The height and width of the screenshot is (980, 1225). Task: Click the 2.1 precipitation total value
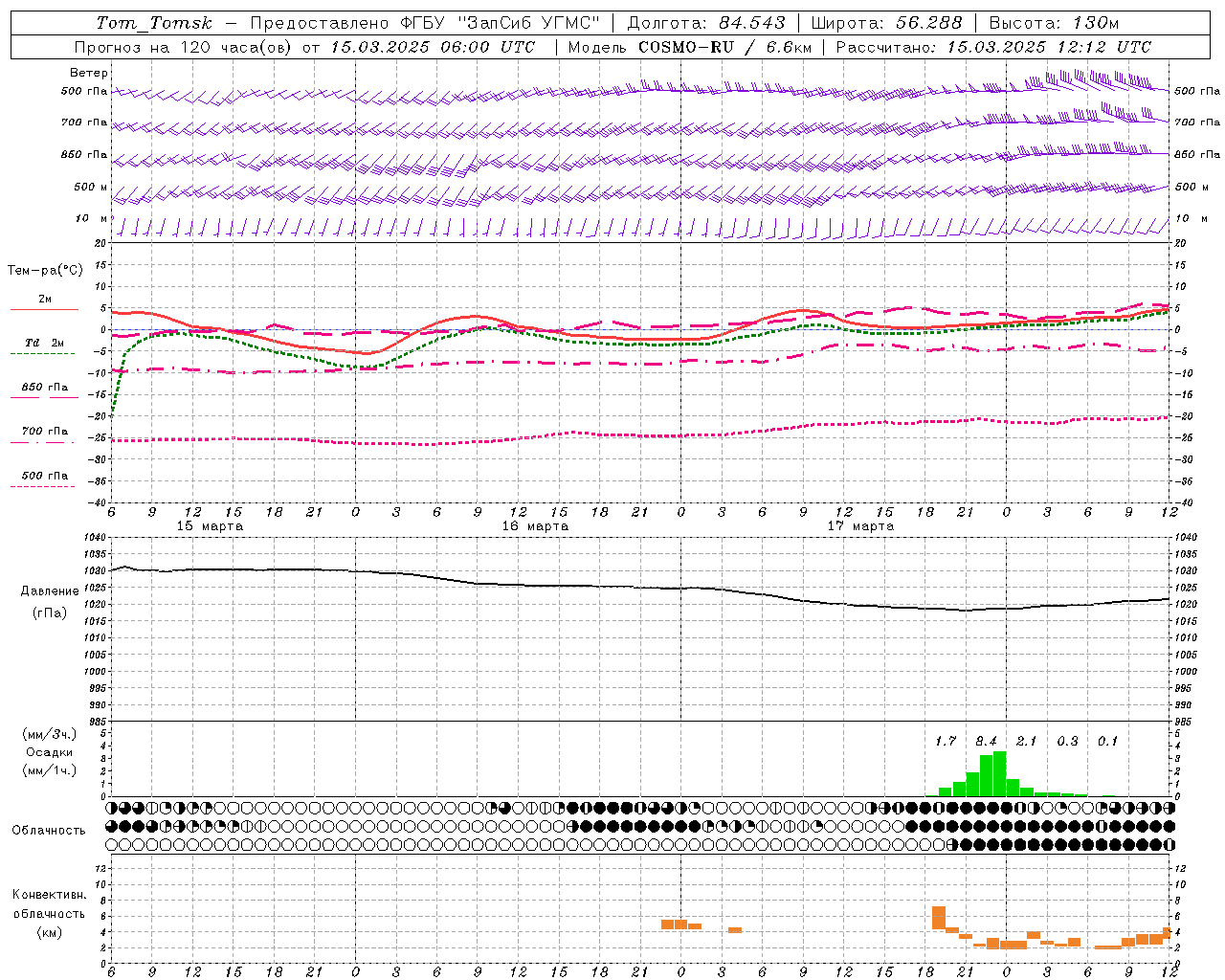click(x=1026, y=741)
